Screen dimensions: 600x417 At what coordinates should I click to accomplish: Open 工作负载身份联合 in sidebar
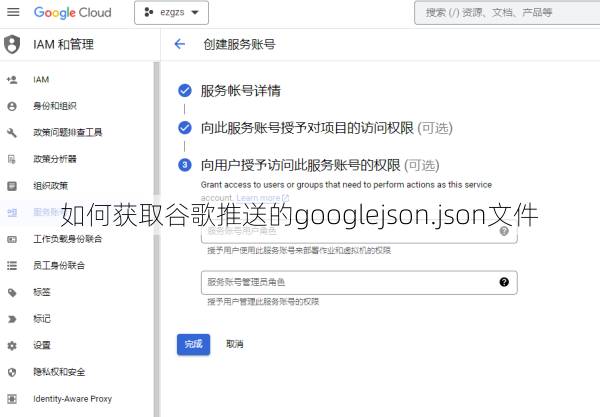pyautogui.click(x=68, y=239)
